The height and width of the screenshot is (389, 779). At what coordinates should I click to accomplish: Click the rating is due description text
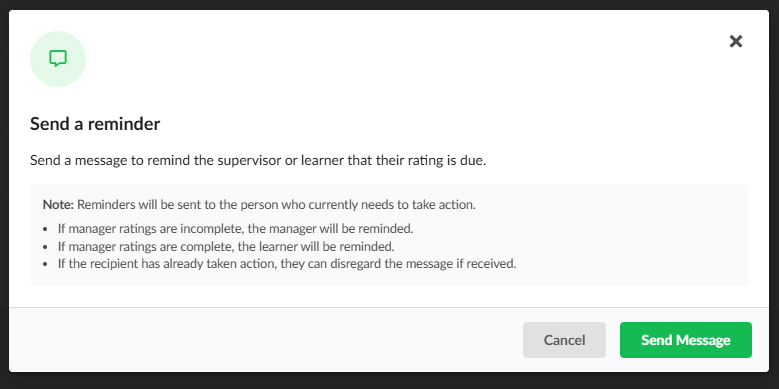(258, 160)
